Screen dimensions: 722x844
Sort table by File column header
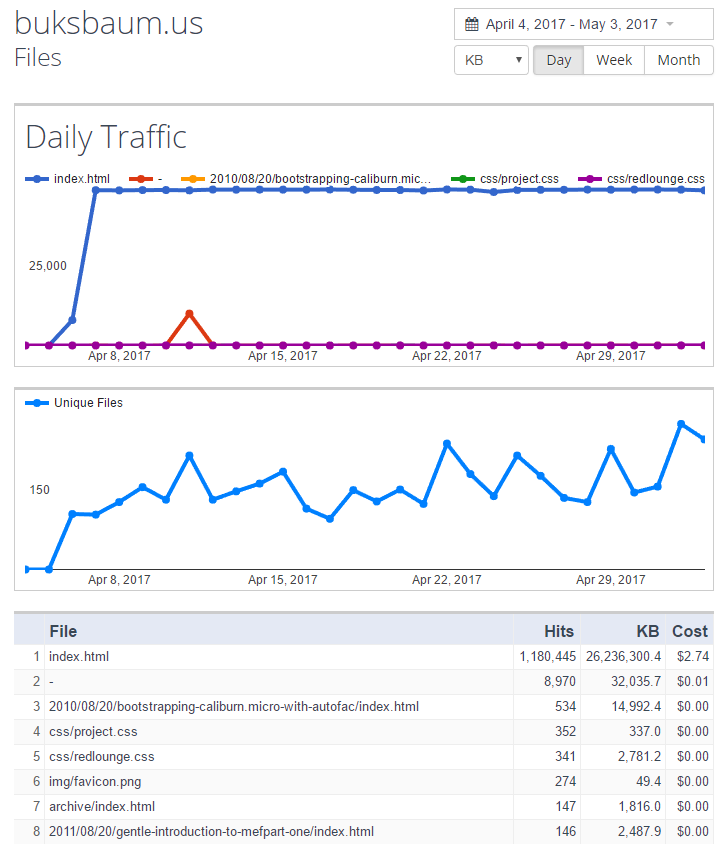63,631
